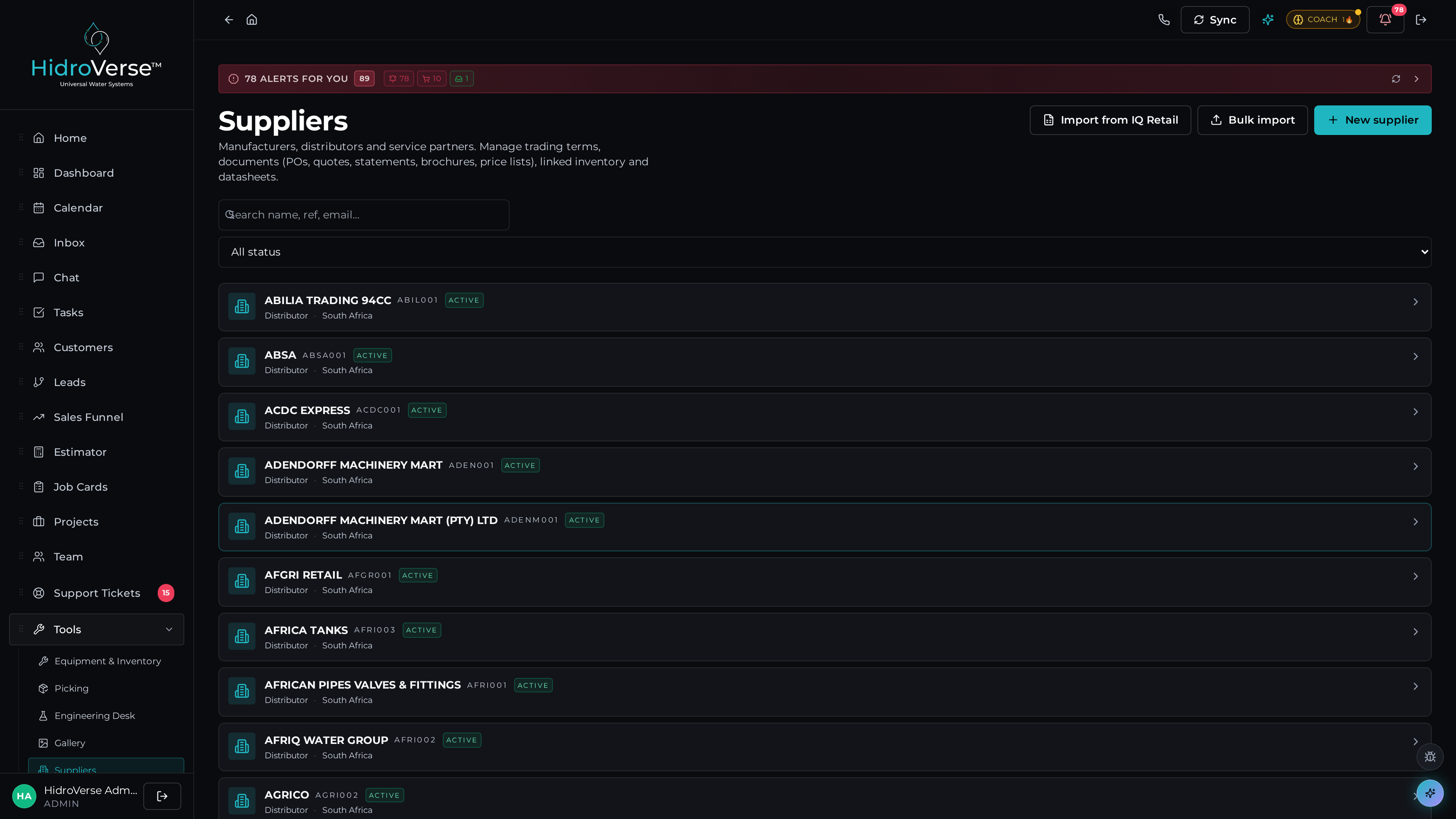Open the bug report floating icon
Screen dimensions: 1456x819
[1430, 757]
